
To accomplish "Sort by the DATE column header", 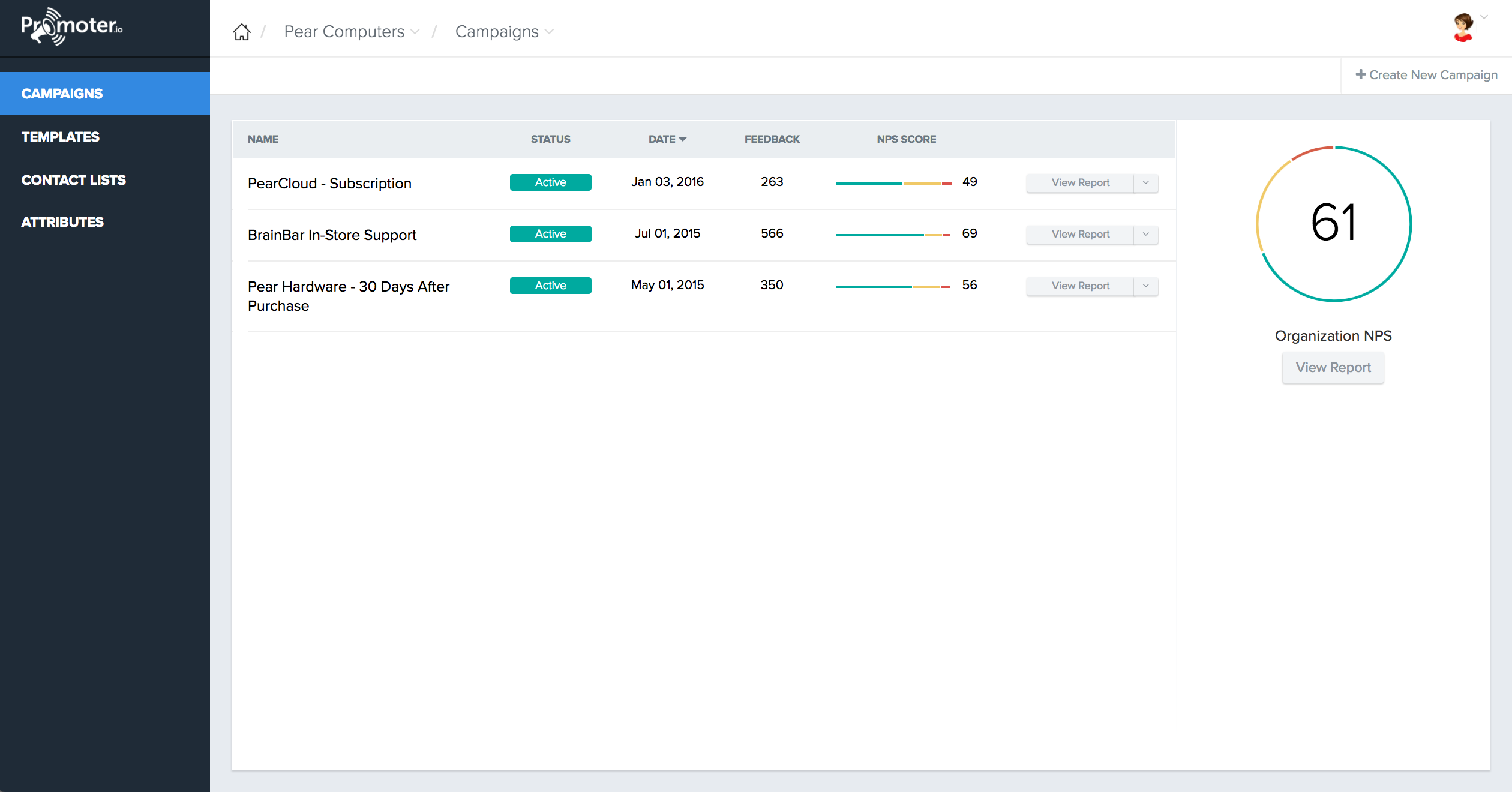I will [667, 139].
